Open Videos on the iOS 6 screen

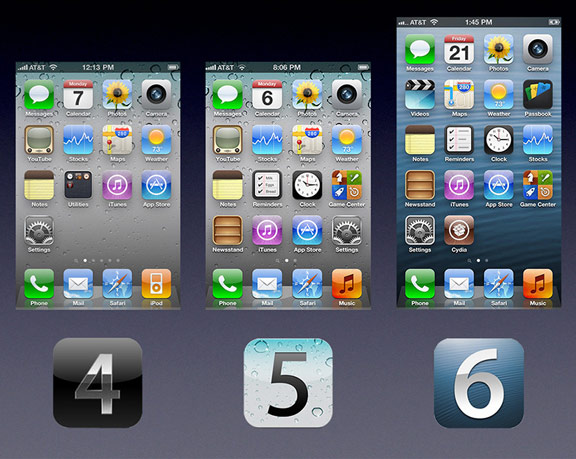tap(420, 94)
